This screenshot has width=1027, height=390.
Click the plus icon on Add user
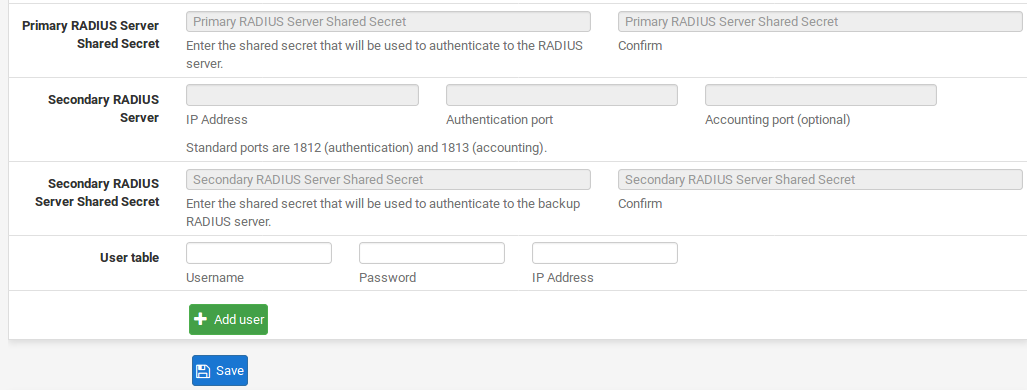[x=201, y=319]
